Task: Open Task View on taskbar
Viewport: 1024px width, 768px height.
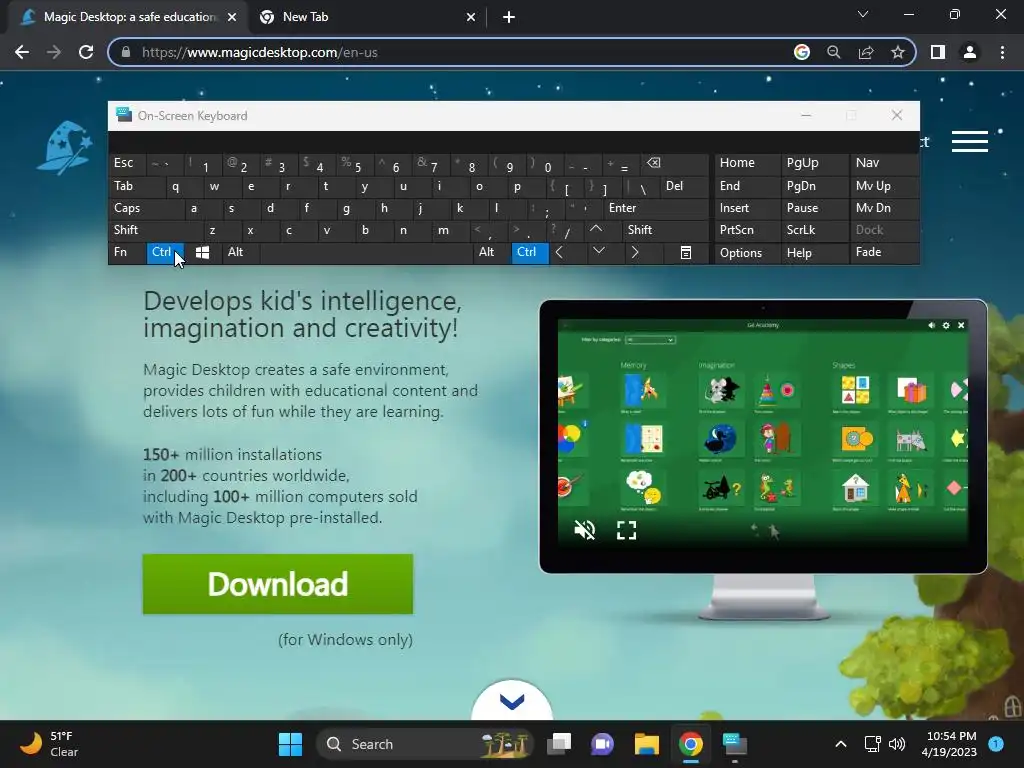Action: tap(559, 744)
